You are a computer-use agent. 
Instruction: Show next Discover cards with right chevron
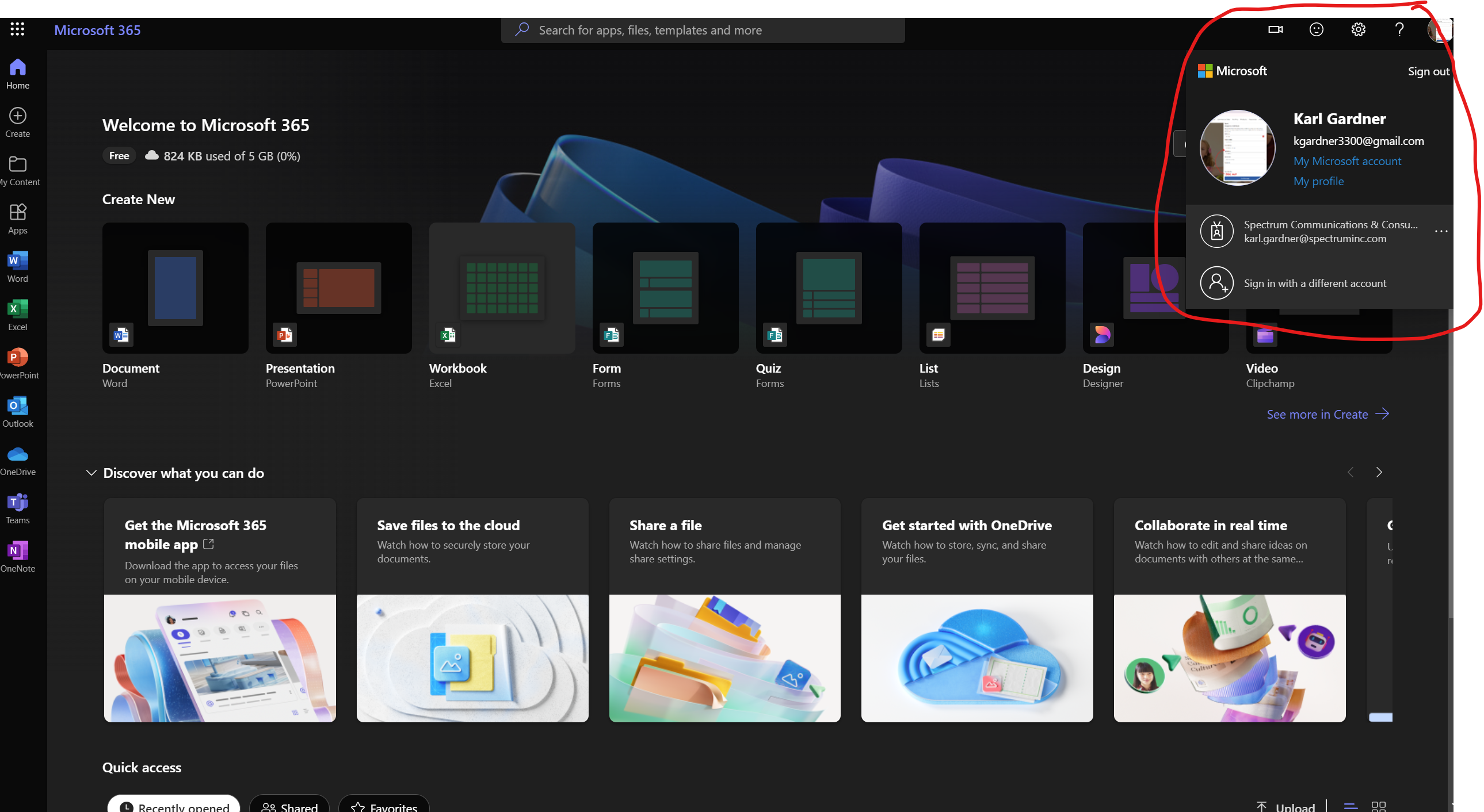coord(1379,472)
